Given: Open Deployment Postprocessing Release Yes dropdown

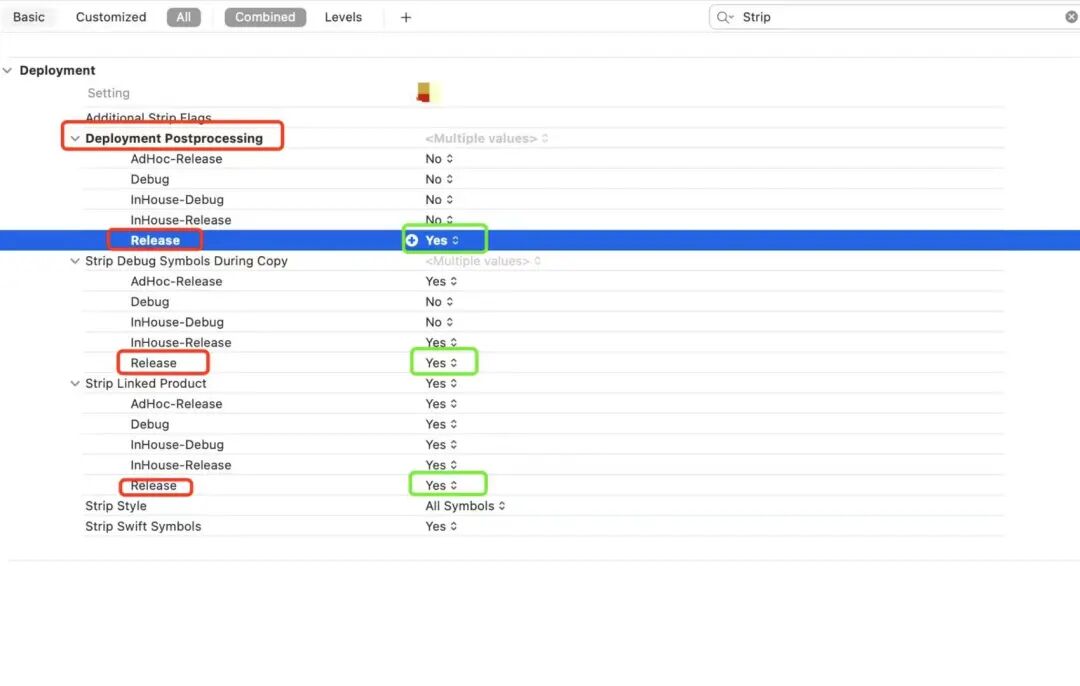Looking at the screenshot, I should coord(442,240).
